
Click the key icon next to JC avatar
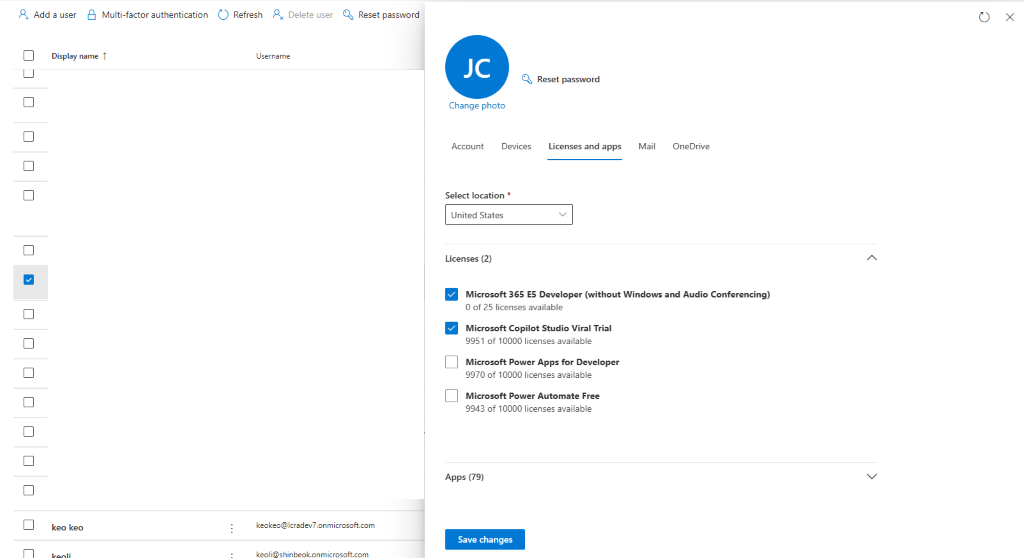527,79
